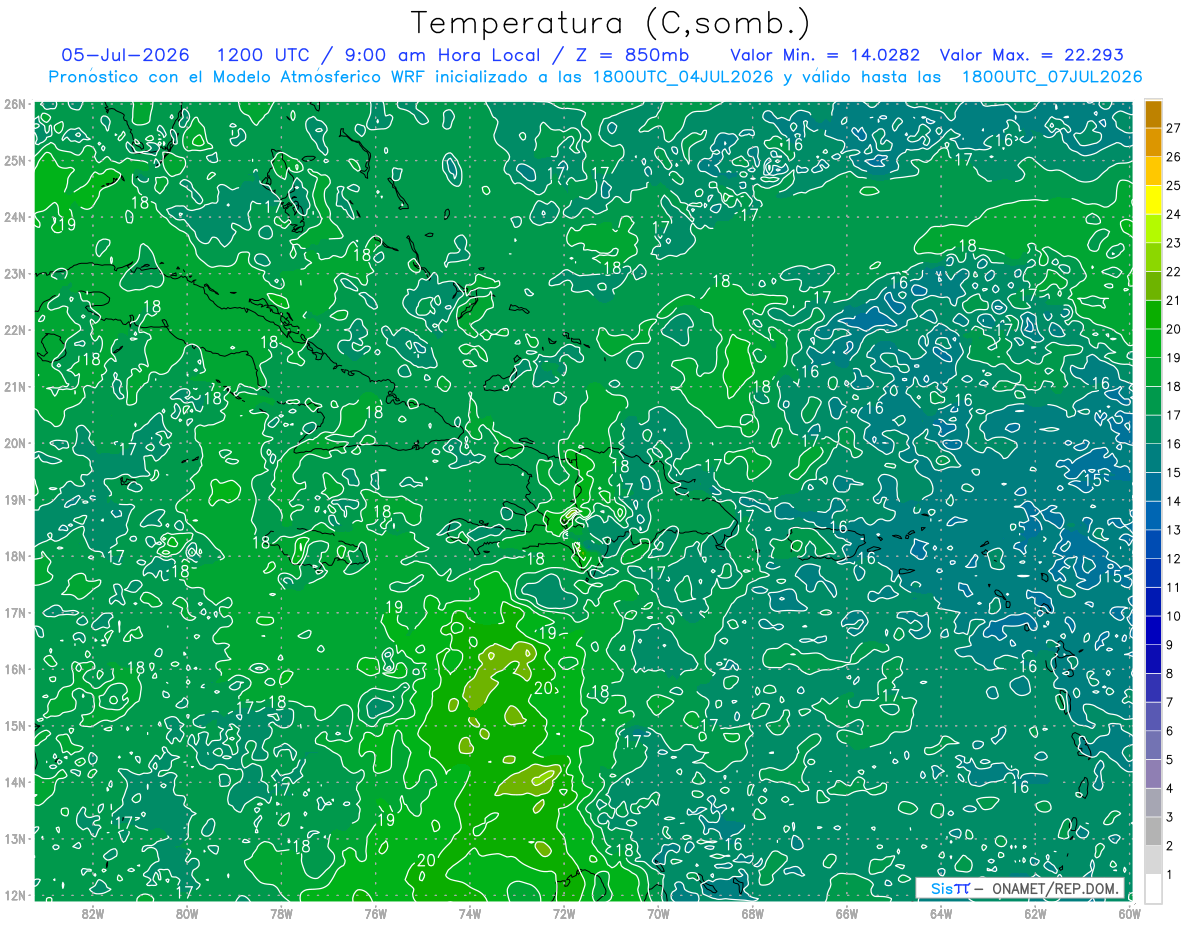Click the "66W" longitude axis label
Viewport: 1200px width, 927px height.
(x=846, y=913)
